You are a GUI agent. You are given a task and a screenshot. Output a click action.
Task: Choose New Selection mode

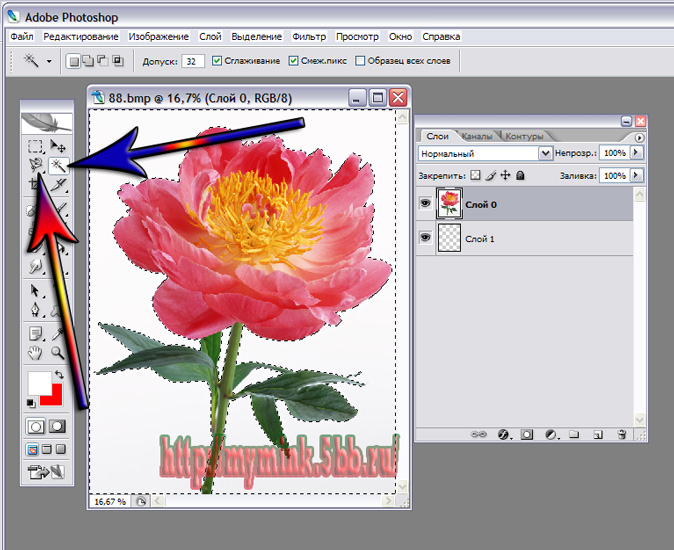74,61
